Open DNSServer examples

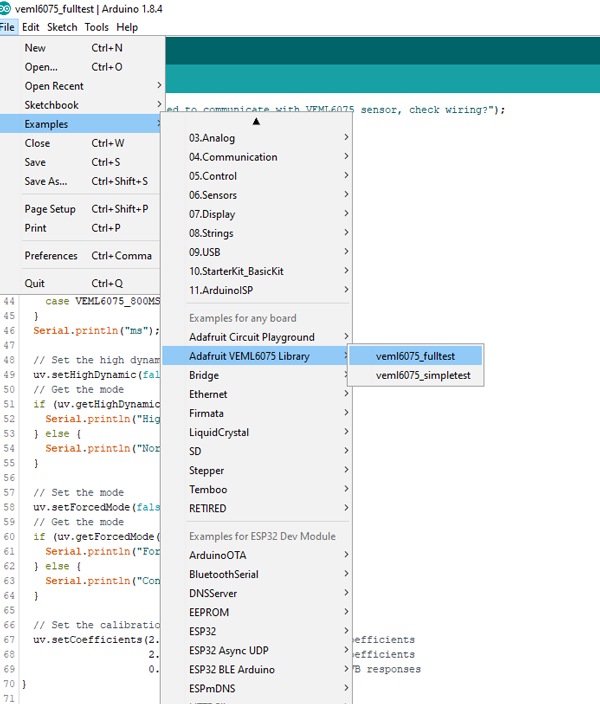coord(256,594)
